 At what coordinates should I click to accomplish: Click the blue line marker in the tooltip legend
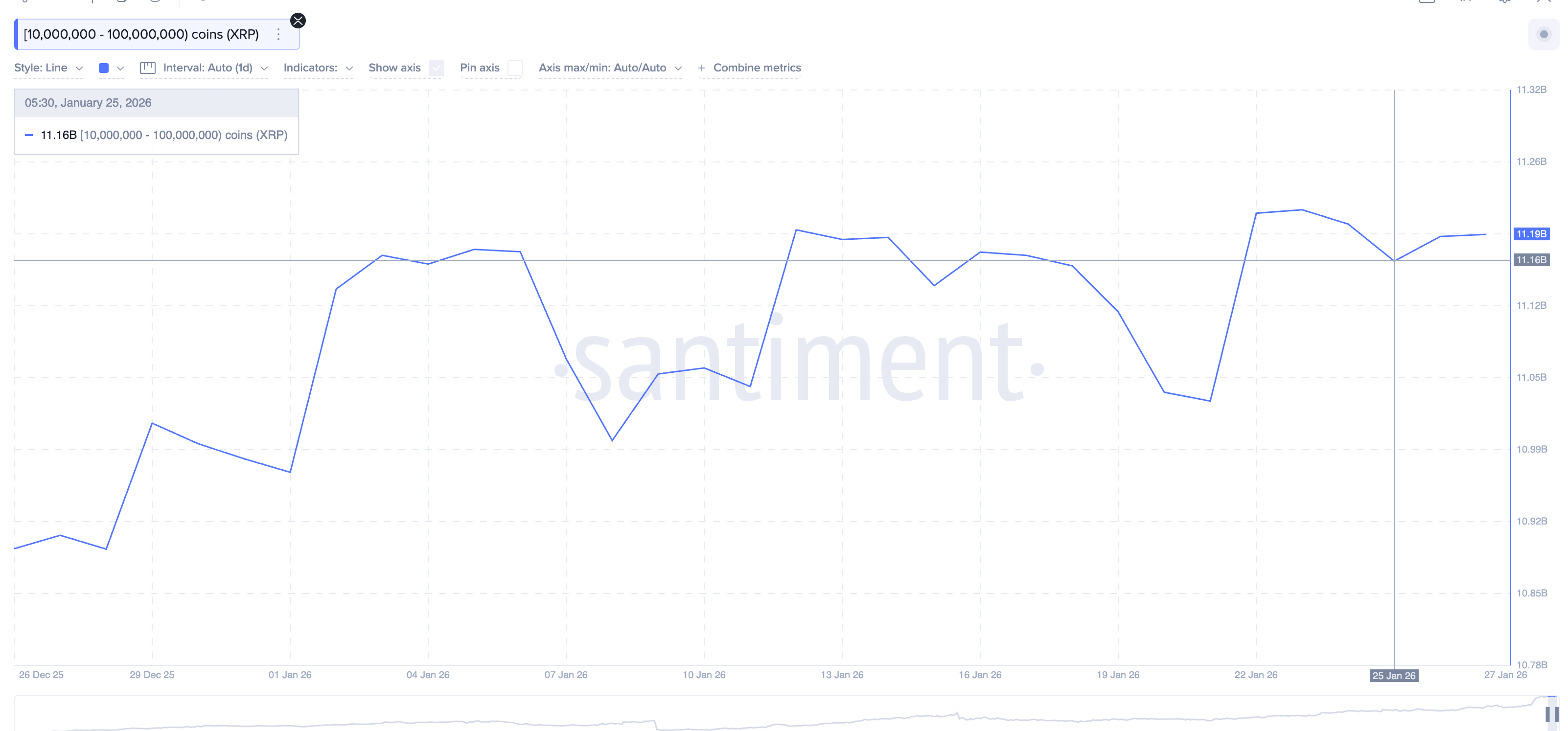[x=28, y=135]
